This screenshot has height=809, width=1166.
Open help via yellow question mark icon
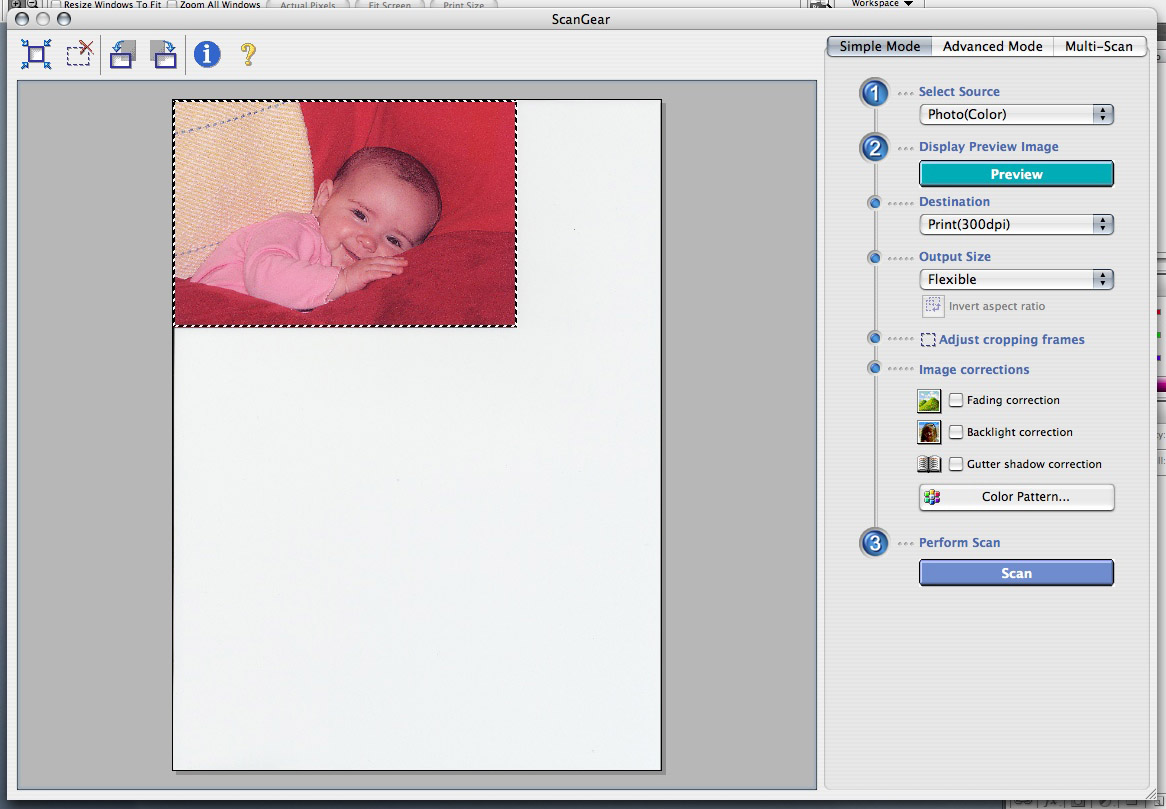(248, 54)
